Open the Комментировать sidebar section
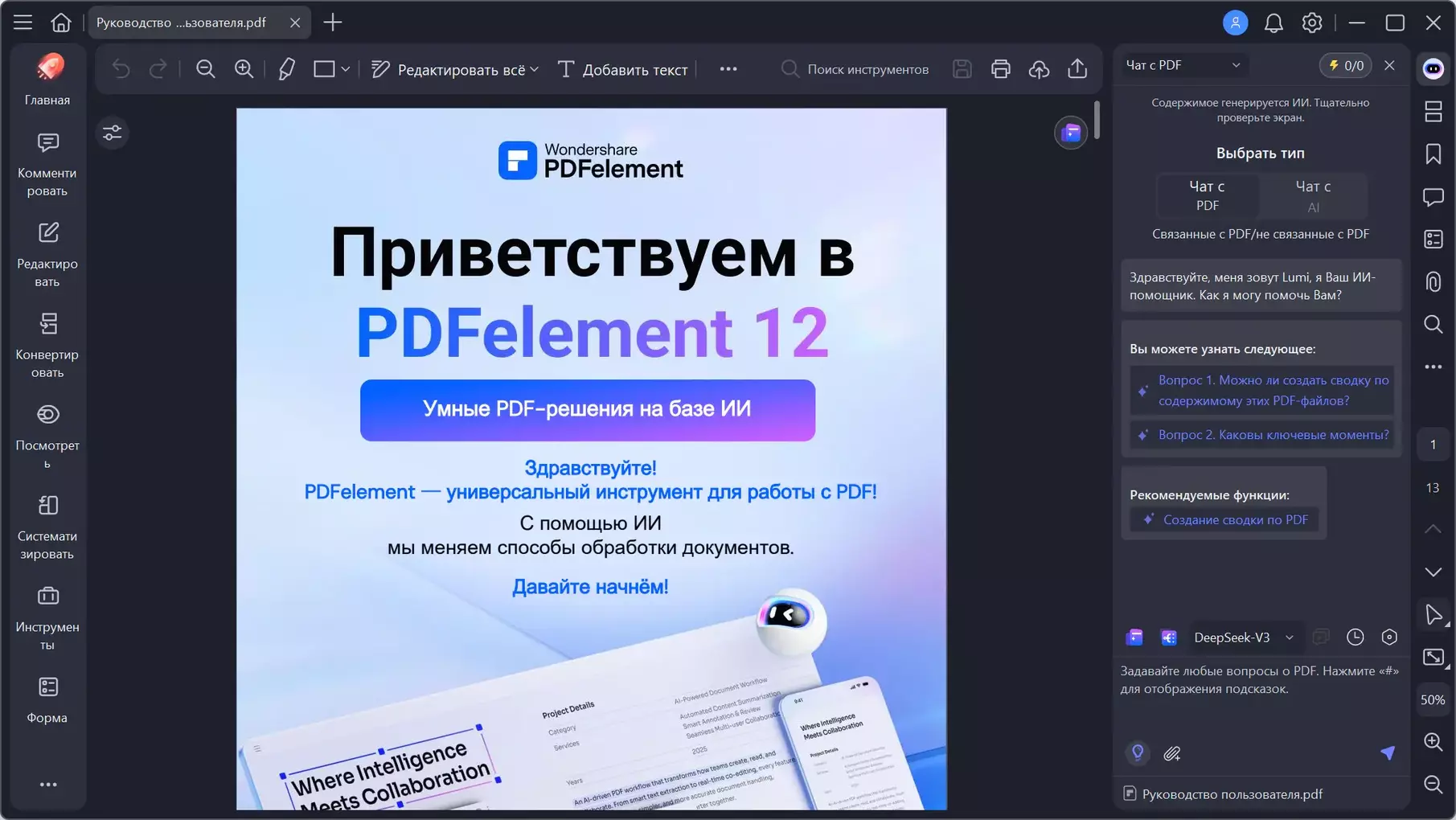This screenshot has height=820, width=1456. tap(47, 164)
